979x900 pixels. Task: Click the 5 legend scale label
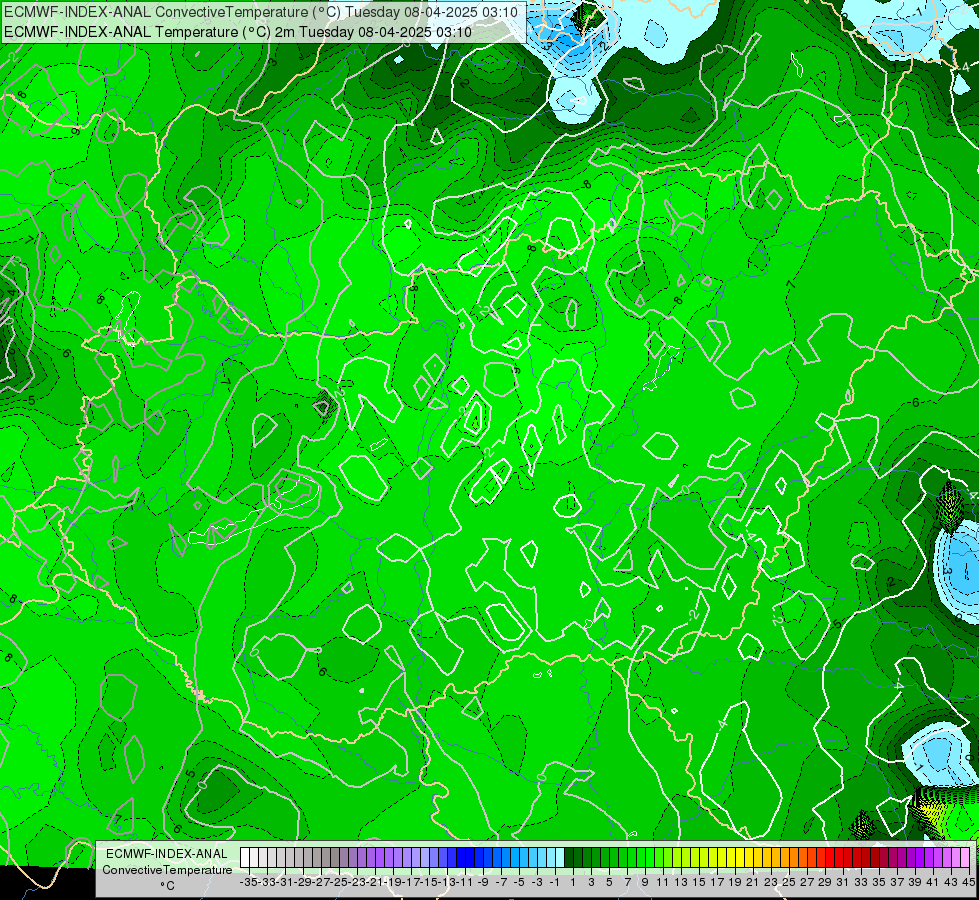[609, 882]
